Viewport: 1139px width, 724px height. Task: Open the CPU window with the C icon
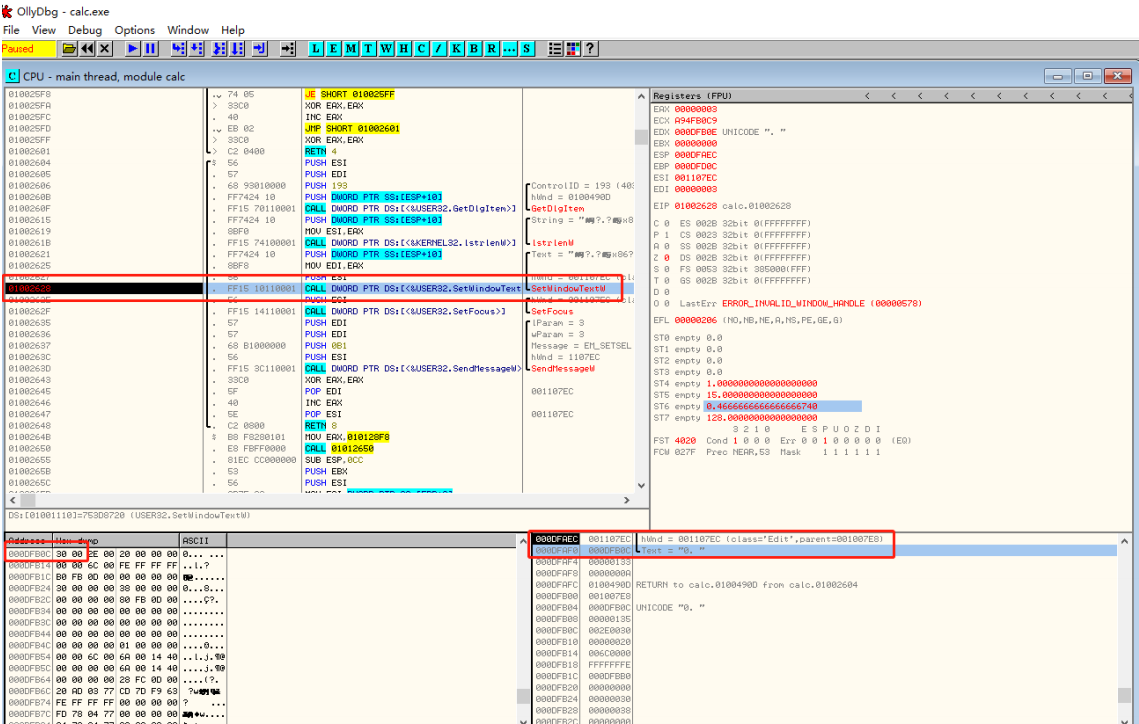click(421, 49)
